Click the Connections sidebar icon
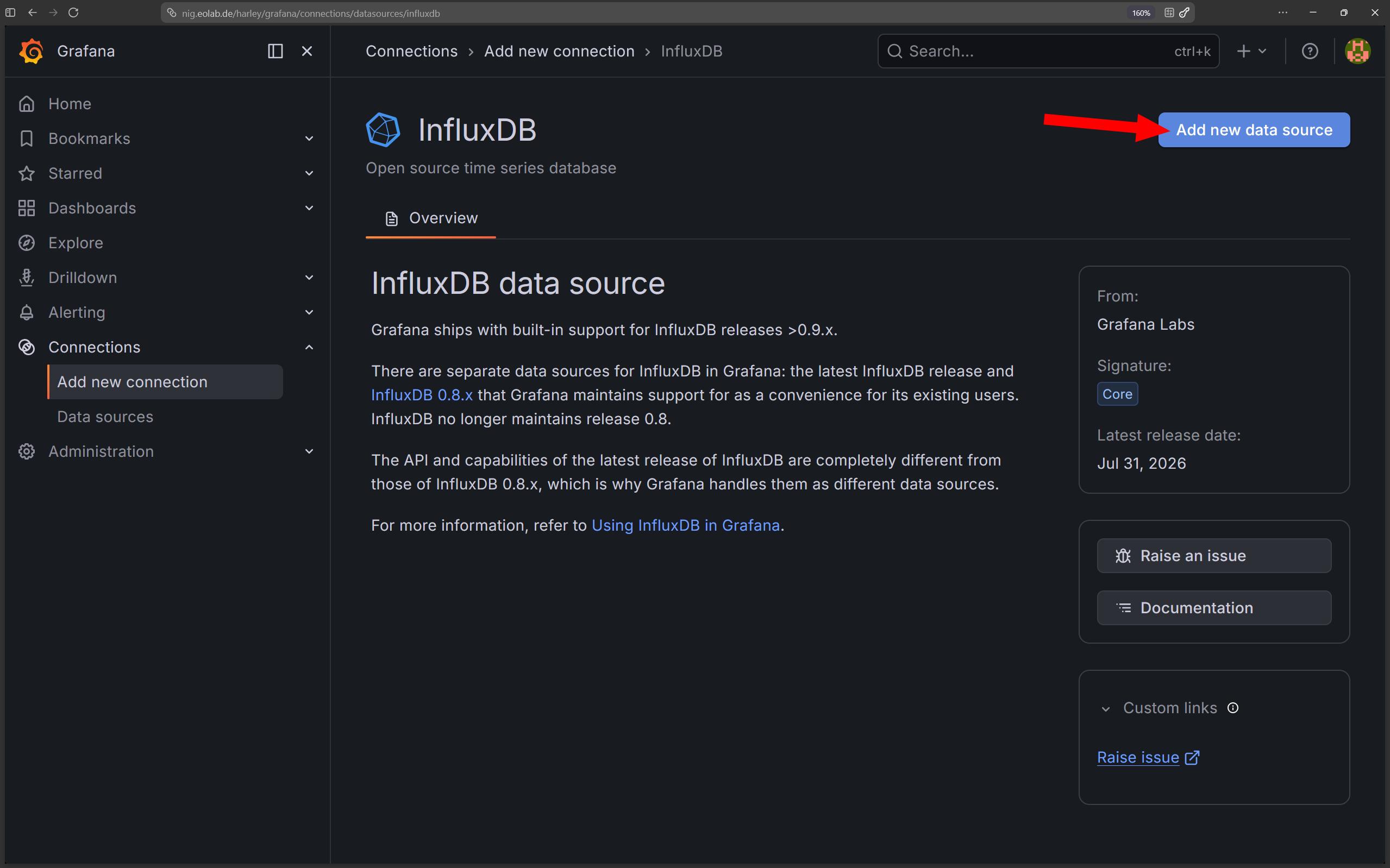 pyautogui.click(x=27, y=347)
